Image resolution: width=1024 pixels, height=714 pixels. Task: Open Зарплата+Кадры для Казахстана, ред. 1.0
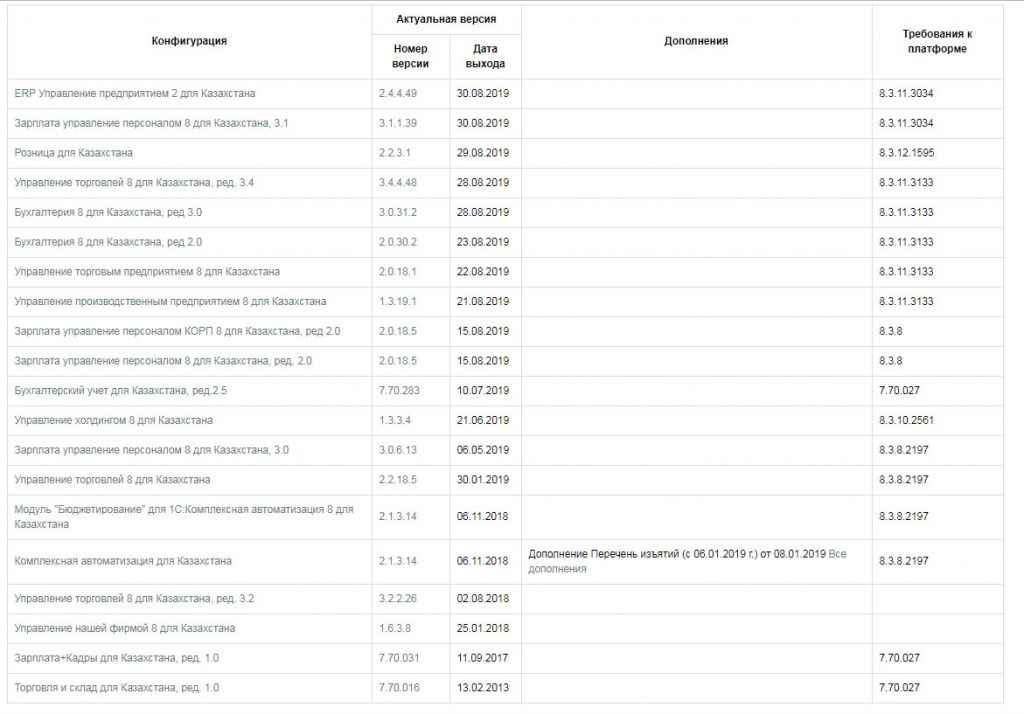[116, 658]
